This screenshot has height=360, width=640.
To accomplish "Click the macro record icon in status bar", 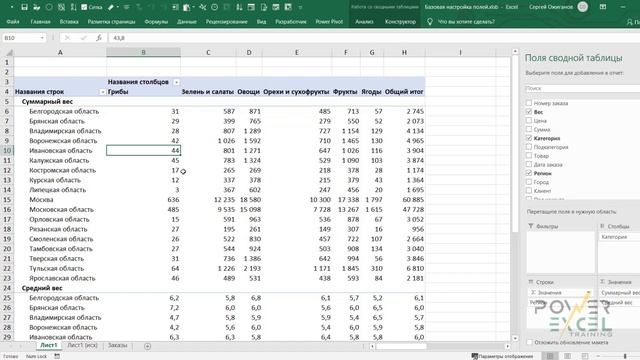I will pyautogui.click(x=57, y=356).
